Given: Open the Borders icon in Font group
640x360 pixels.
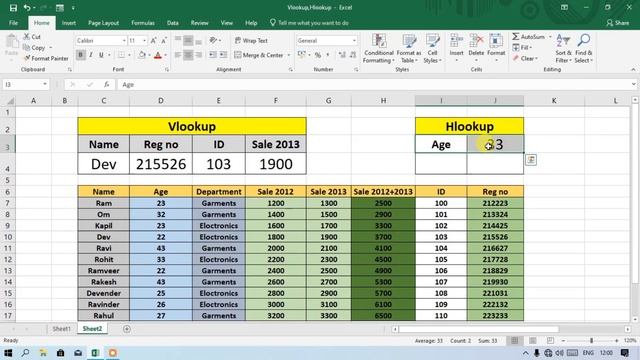Looking at the screenshot, I should 121,55.
